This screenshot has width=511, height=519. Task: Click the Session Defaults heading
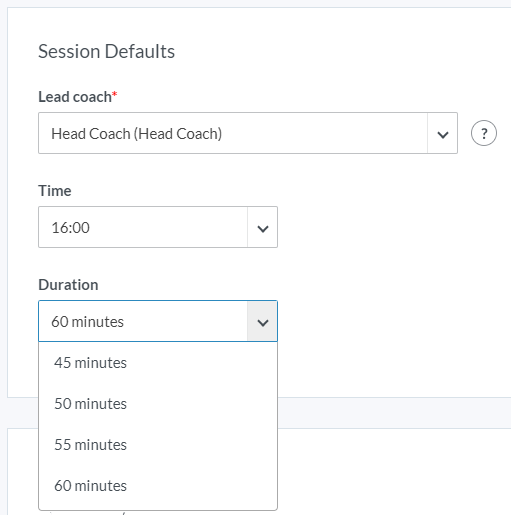tap(106, 51)
